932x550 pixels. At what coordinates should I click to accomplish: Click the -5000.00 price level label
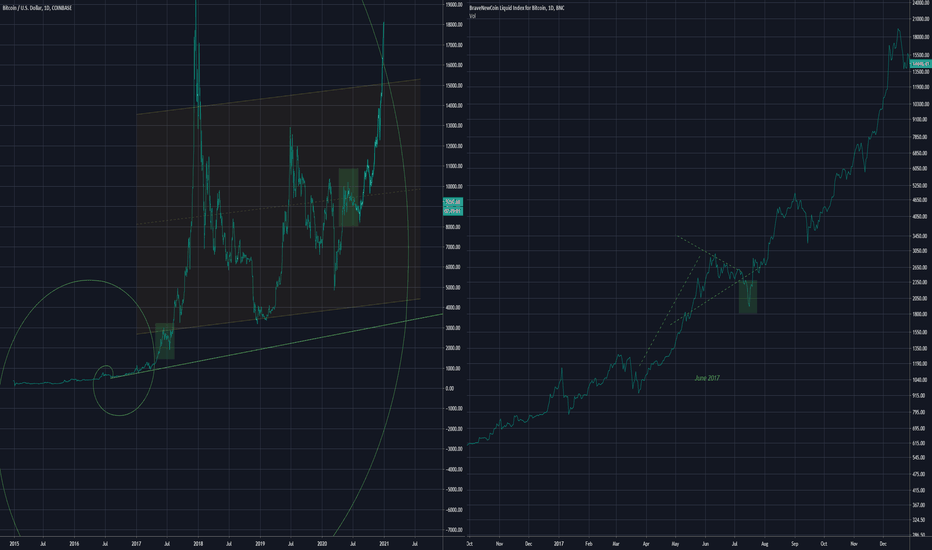454,490
